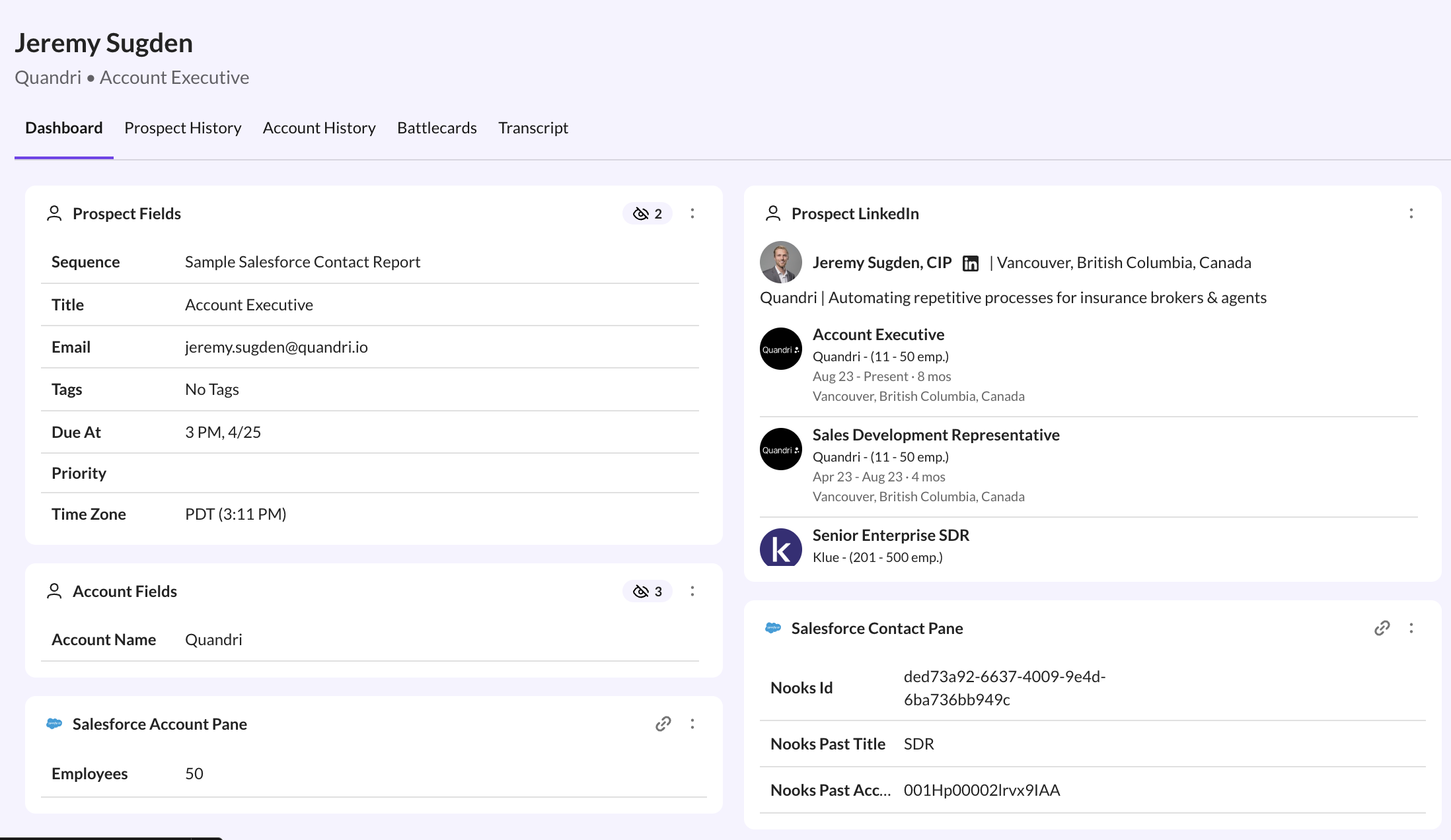This screenshot has height=840, width=1451.
Task: Click the Prospect Fields person icon
Action: (54, 214)
